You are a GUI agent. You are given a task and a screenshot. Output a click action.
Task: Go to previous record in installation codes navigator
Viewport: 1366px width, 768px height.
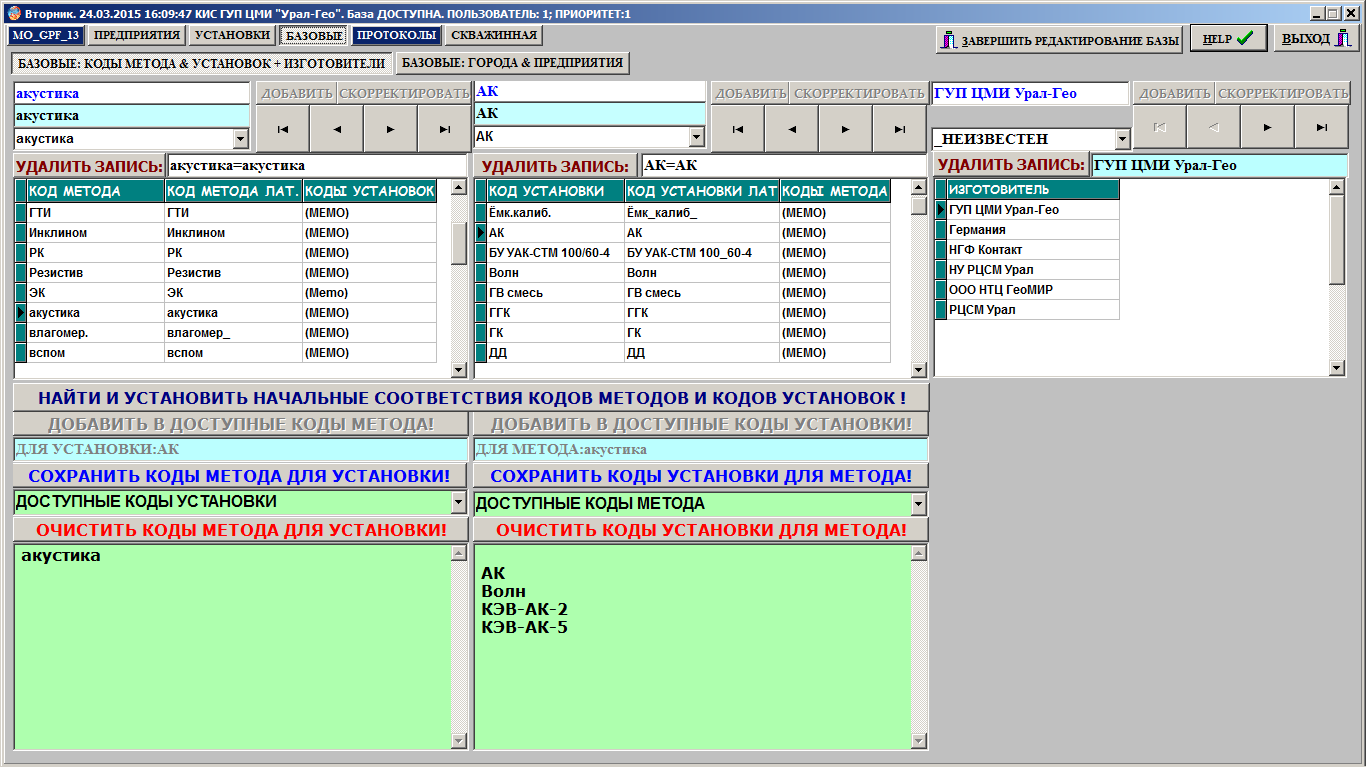[x=792, y=128]
